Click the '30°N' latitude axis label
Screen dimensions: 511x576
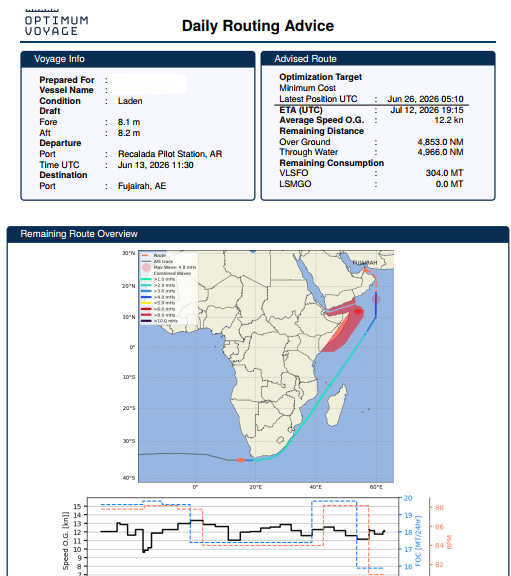click(x=129, y=253)
